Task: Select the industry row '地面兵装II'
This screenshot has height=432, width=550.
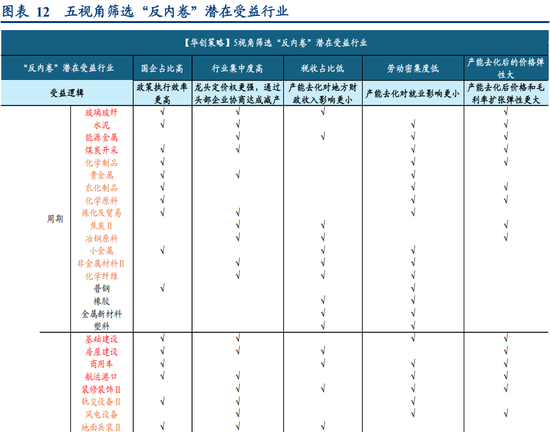Action: pos(101,427)
